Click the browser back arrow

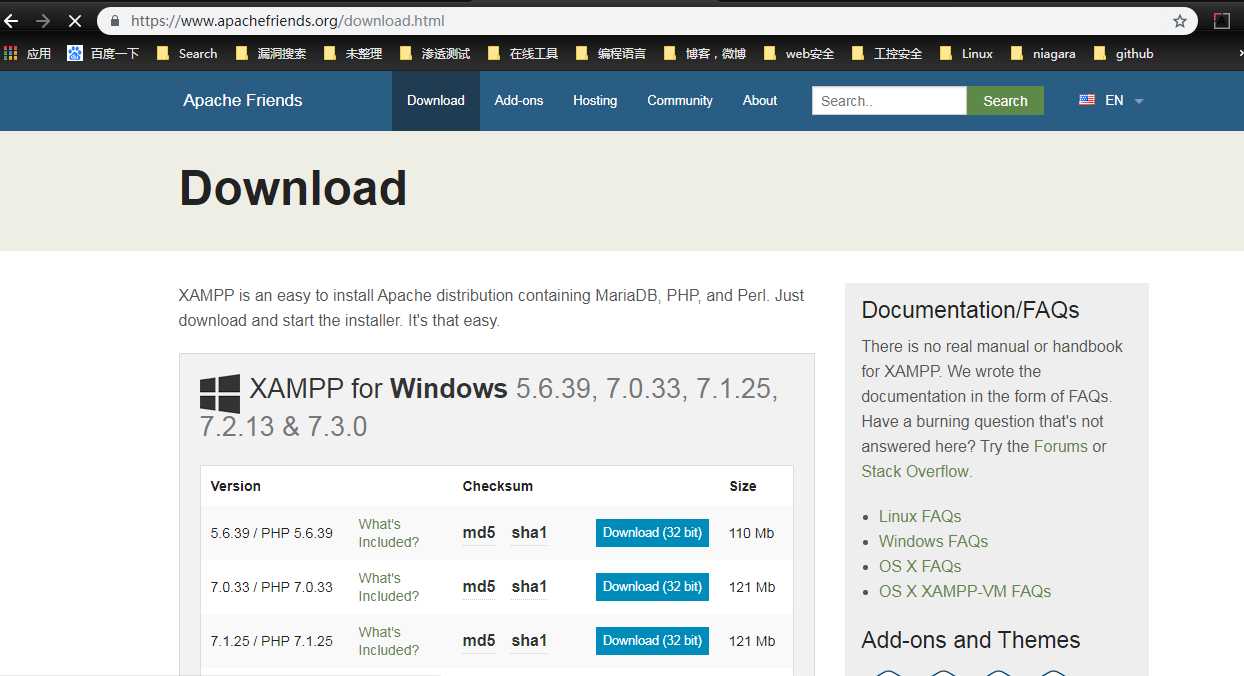coord(12,20)
